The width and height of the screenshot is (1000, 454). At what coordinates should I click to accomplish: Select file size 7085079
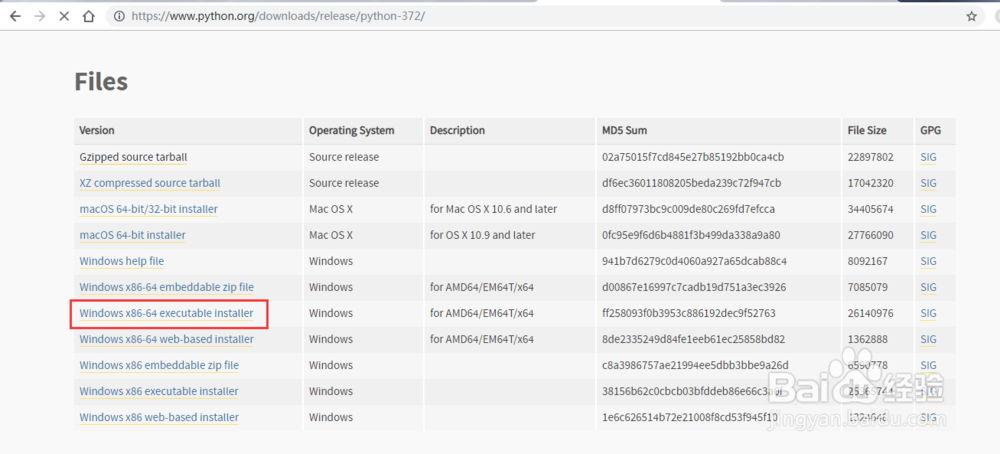click(x=868, y=288)
